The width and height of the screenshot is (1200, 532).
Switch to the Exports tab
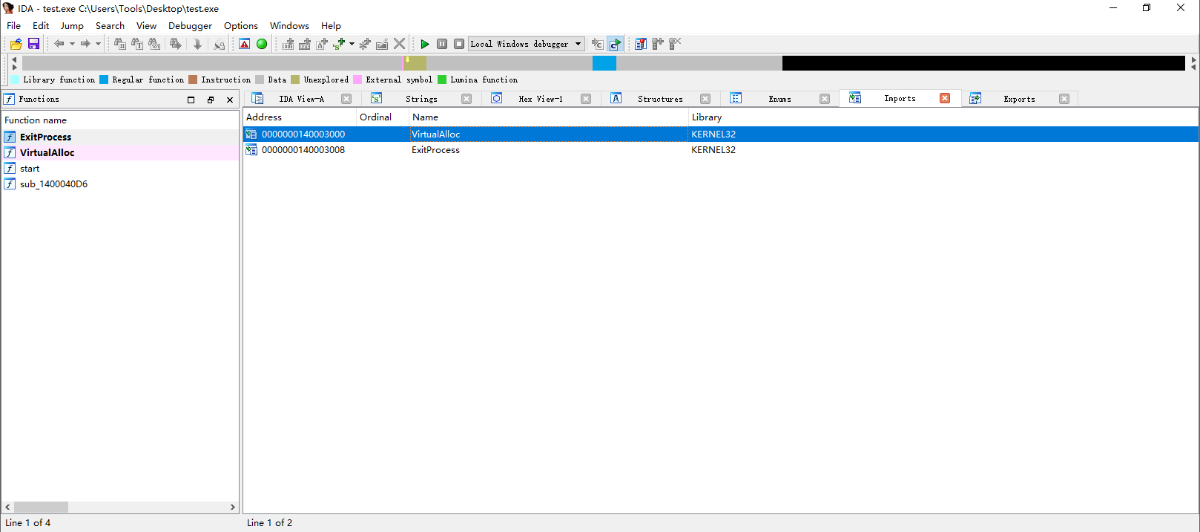[x=1019, y=99]
